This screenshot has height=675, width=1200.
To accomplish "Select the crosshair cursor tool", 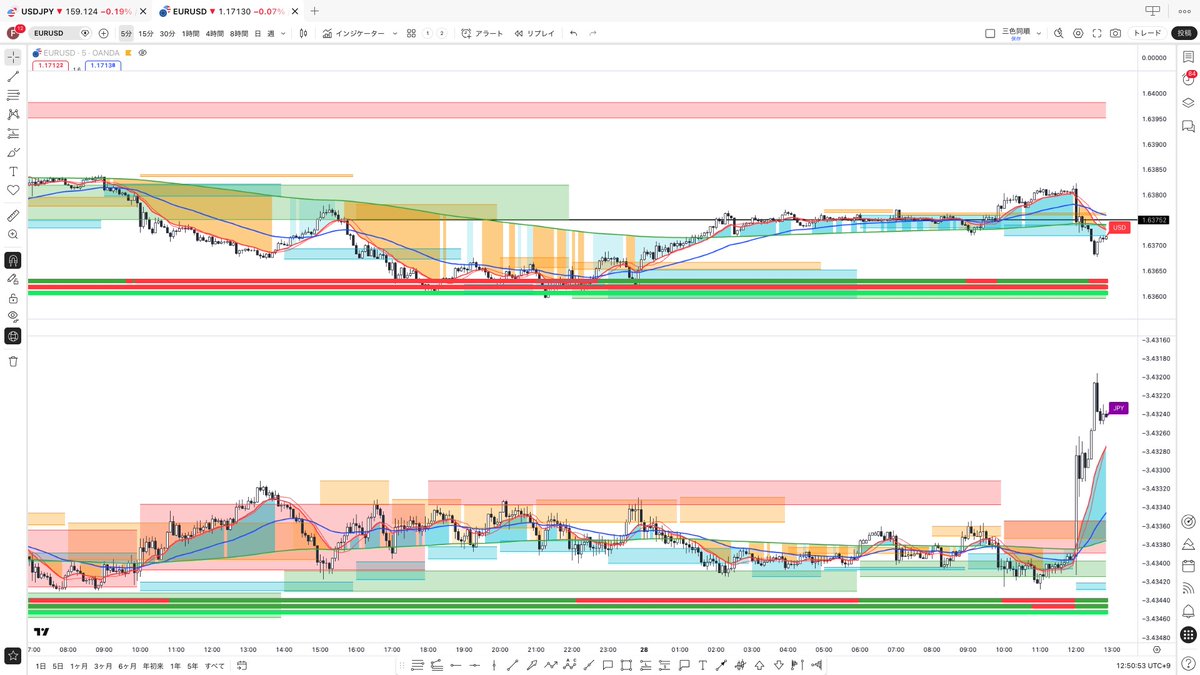I will click(13, 57).
